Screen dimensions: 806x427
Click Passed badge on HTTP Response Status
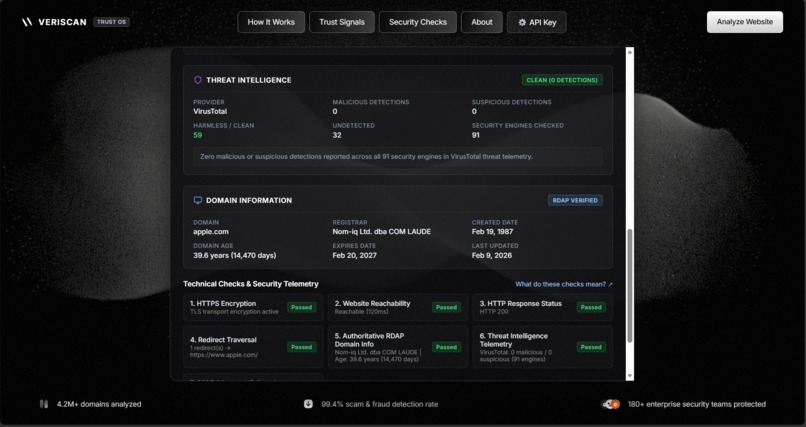tap(591, 307)
